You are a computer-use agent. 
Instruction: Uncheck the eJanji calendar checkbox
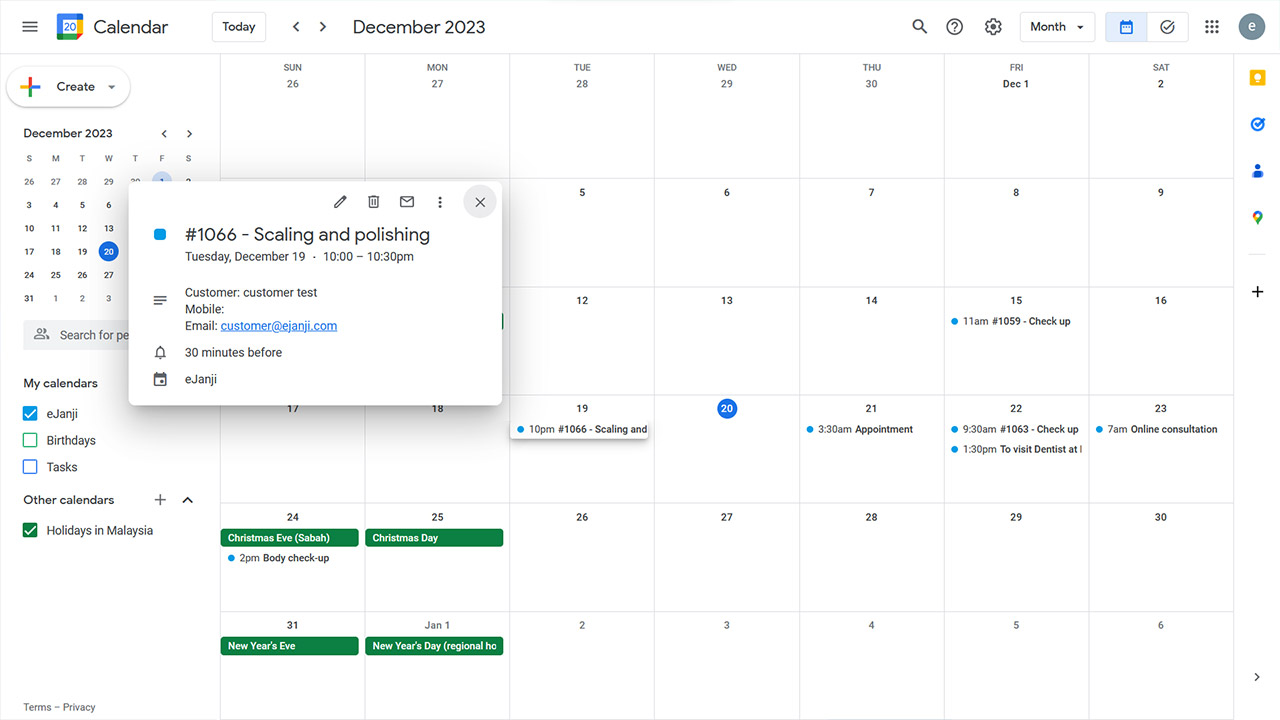tap(30, 413)
